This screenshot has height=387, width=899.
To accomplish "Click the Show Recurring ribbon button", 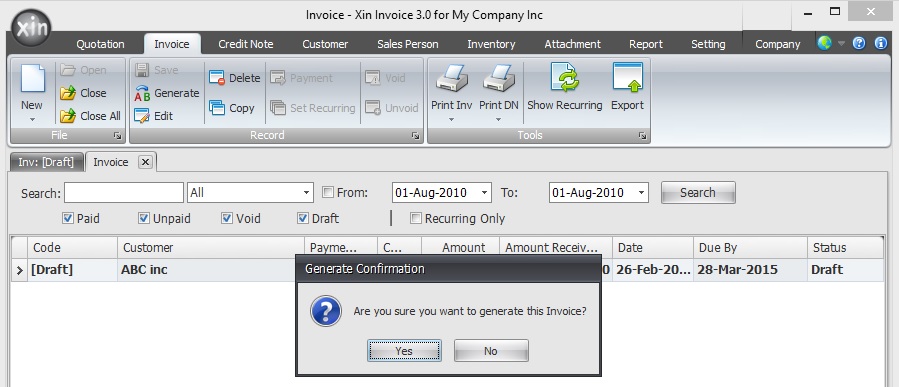I will (x=565, y=87).
